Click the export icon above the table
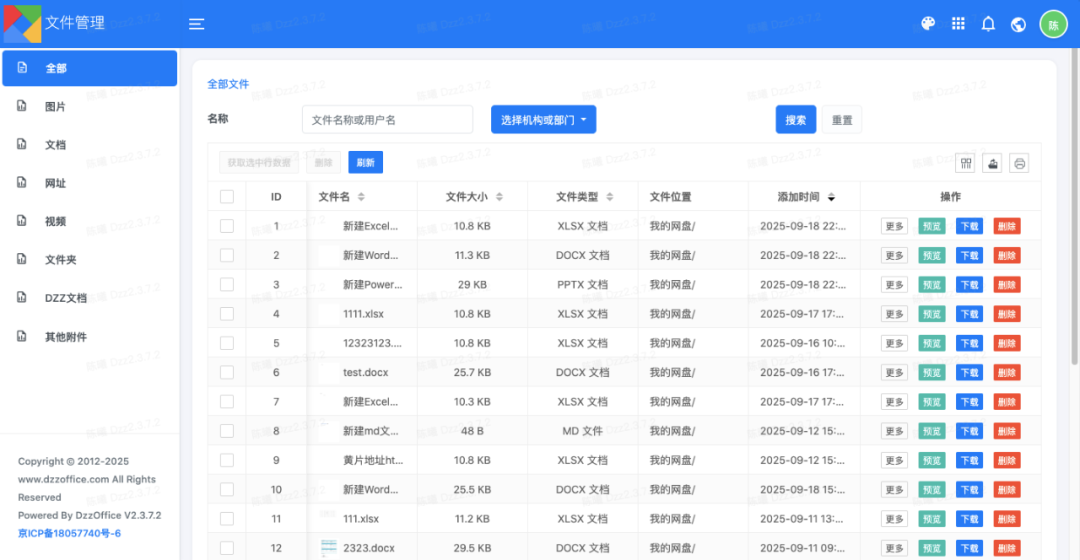This screenshot has height=560, width=1080. tap(993, 163)
